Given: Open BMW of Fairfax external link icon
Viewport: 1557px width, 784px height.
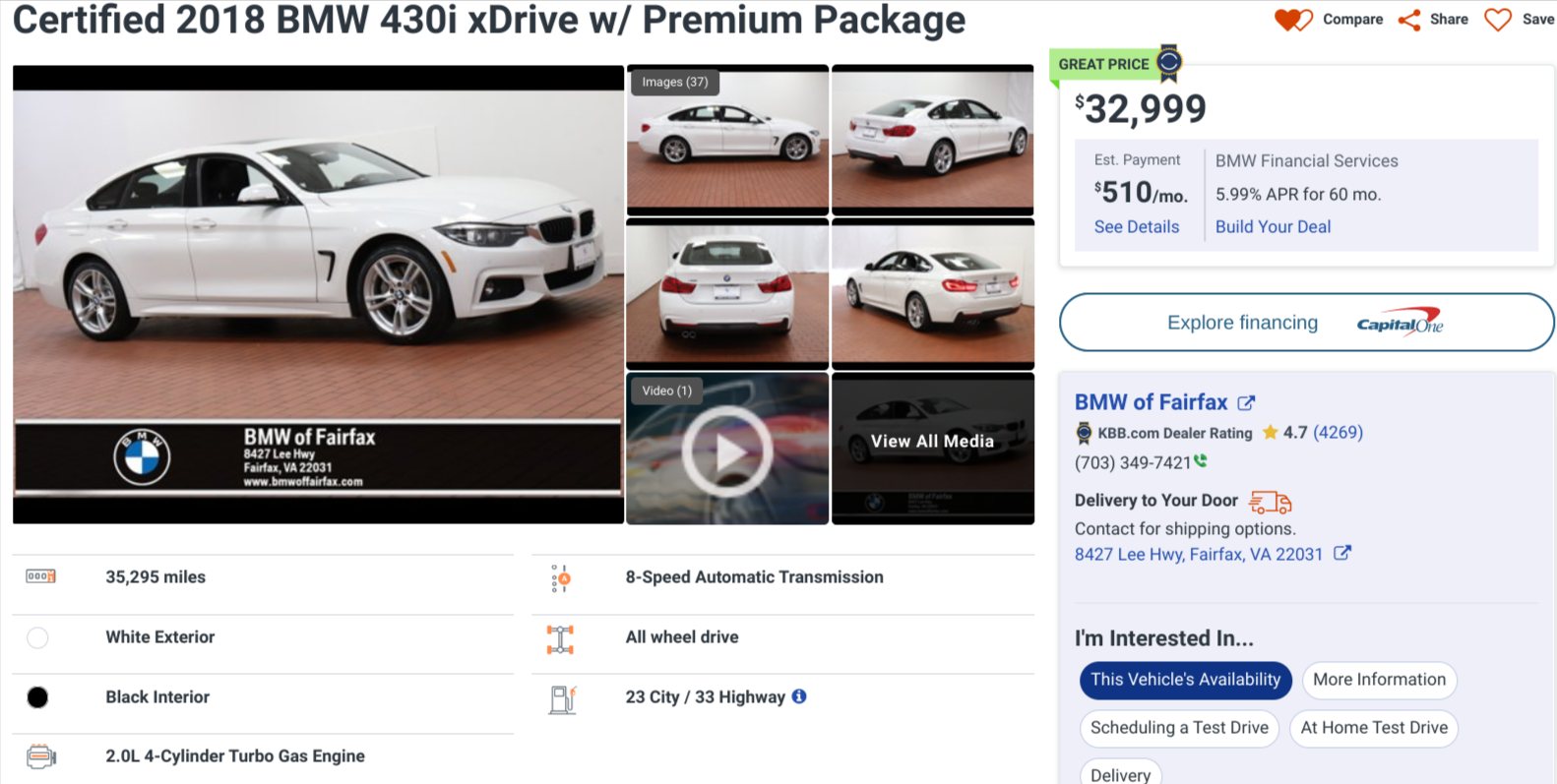Looking at the screenshot, I should (x=1246, y=402).
